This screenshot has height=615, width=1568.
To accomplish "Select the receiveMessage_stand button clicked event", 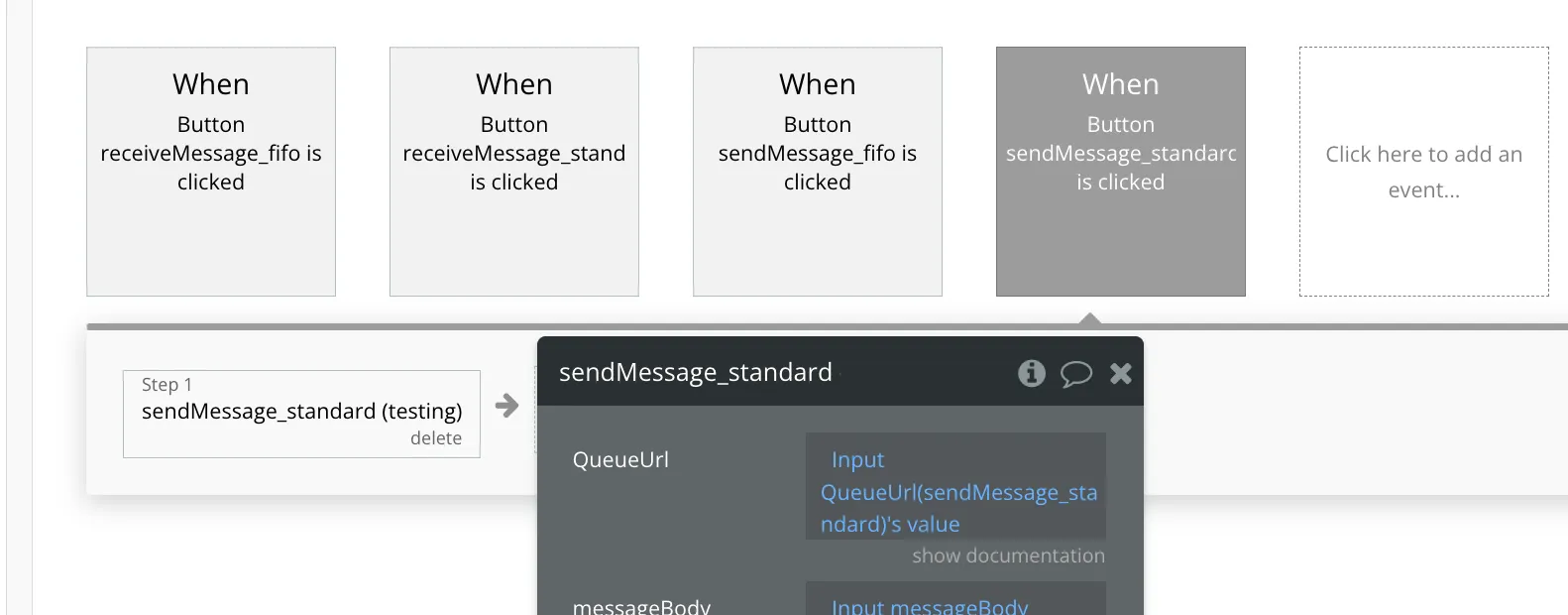I will [514, 172].
